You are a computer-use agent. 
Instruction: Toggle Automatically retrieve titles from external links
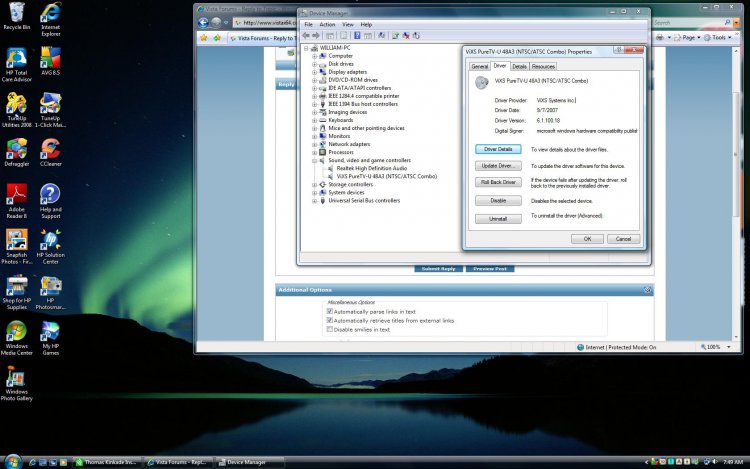(330, 320)
